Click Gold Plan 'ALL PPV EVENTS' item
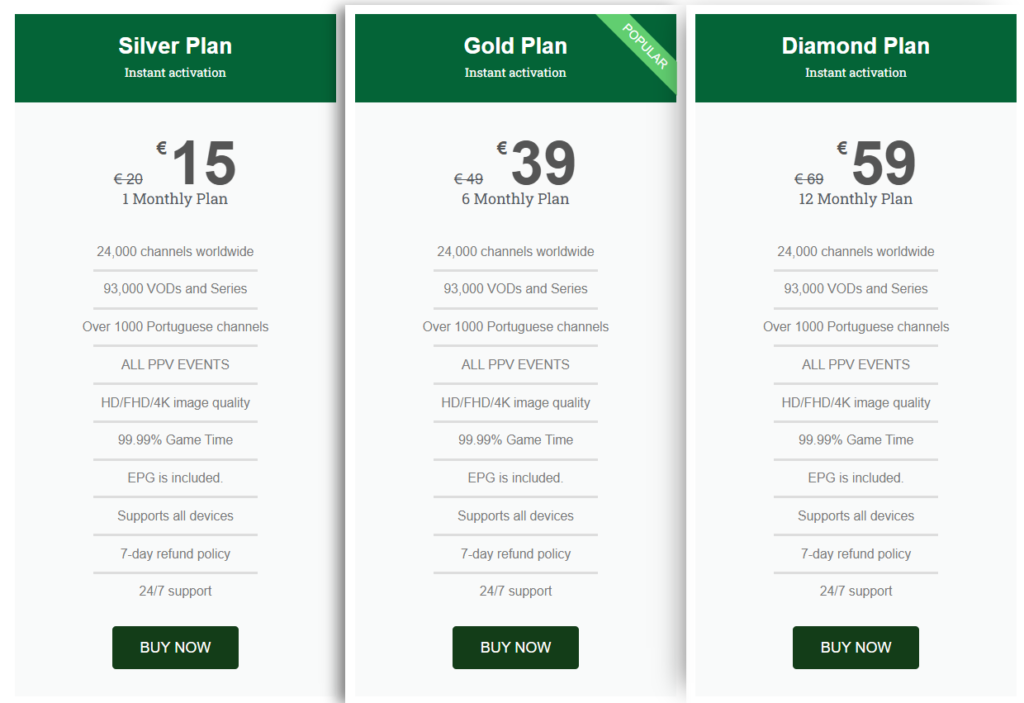1024x703 pixels. point(515,364)
